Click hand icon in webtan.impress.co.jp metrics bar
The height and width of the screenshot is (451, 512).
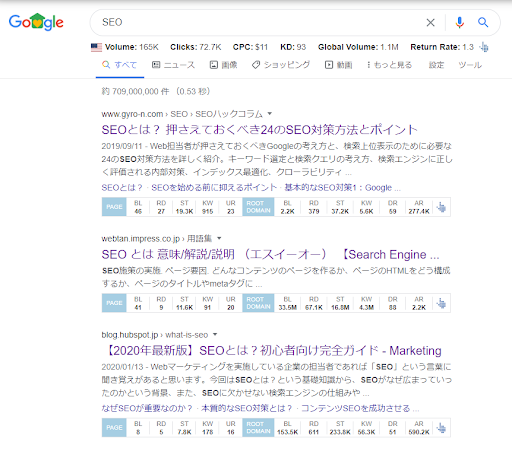[x=441, y=303]
